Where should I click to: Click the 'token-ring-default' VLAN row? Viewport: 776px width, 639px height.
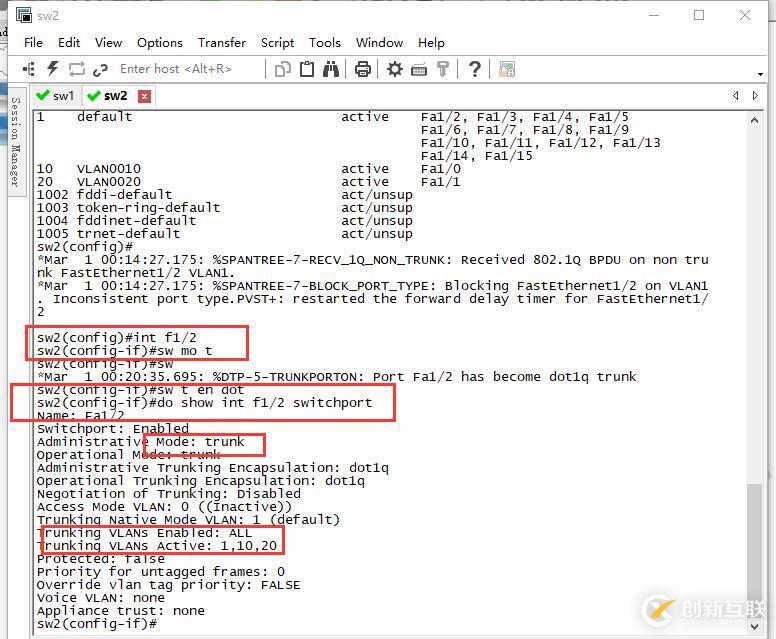pos(225,208)
